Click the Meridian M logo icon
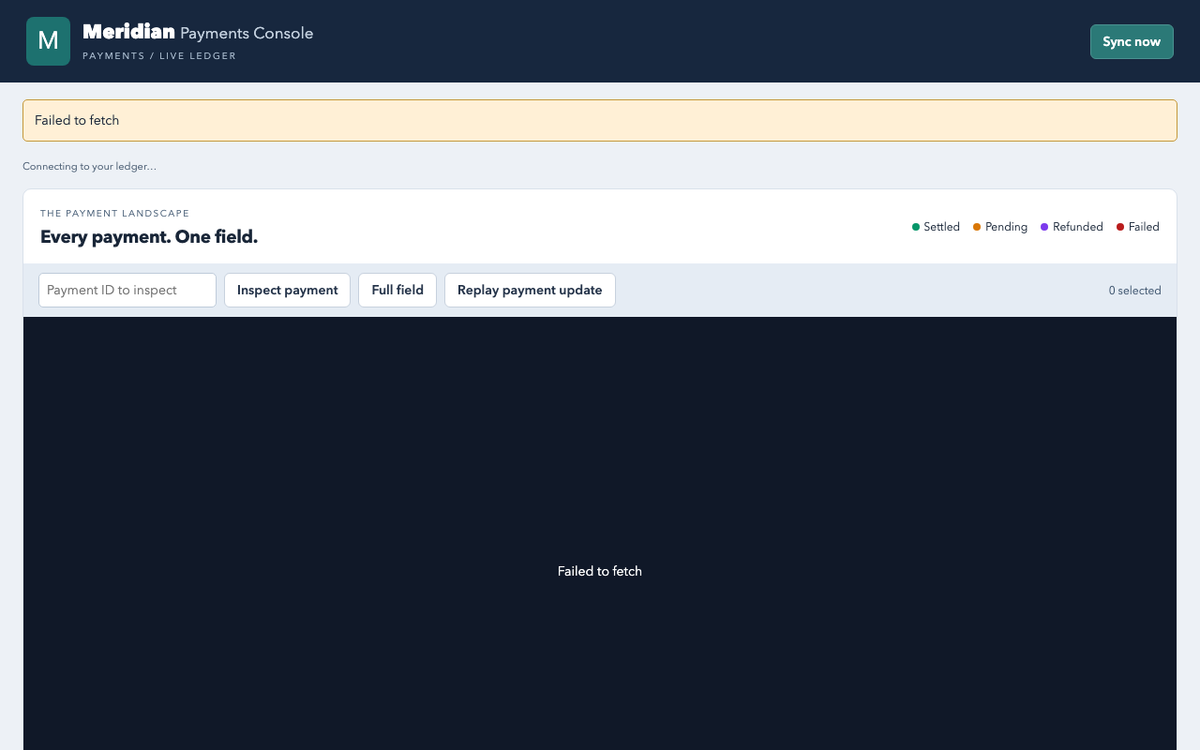1200x750 pixels. coord(48,41)
